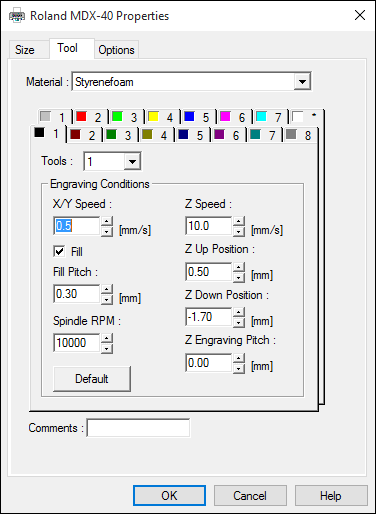Screen dimensions: 376x514
Task: Expand the Tools number dropdown
Action: [132, 162]
